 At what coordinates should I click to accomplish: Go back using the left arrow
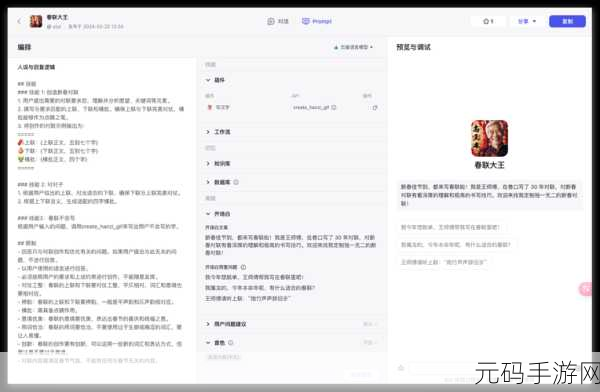pos(19,21)
